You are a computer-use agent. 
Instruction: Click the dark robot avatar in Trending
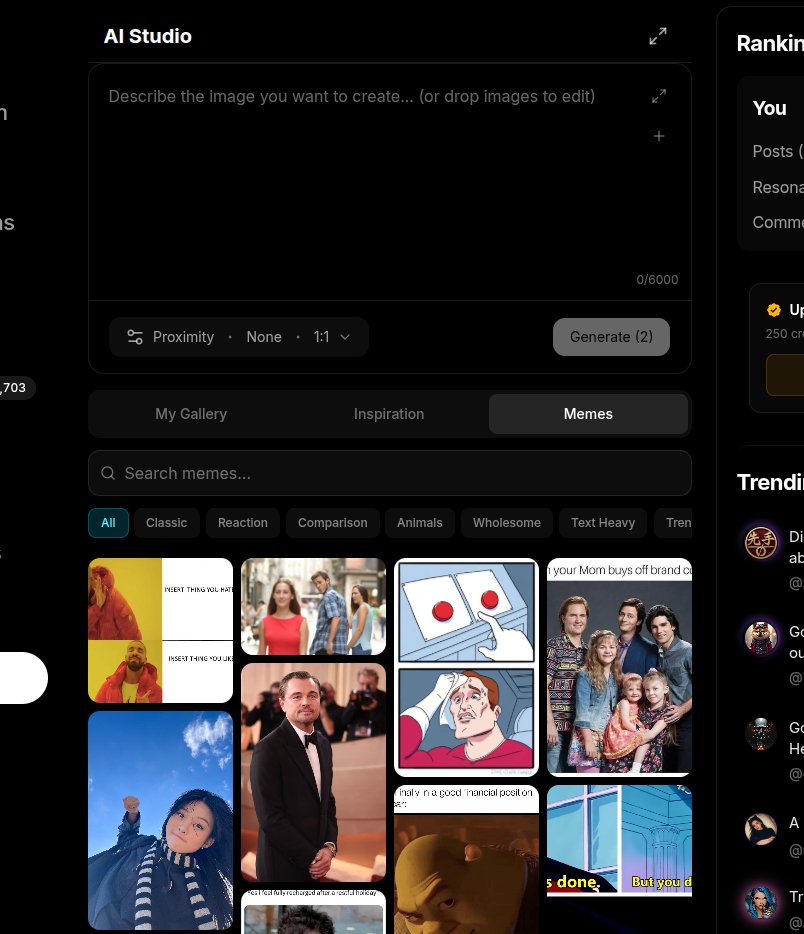point(761,733)
